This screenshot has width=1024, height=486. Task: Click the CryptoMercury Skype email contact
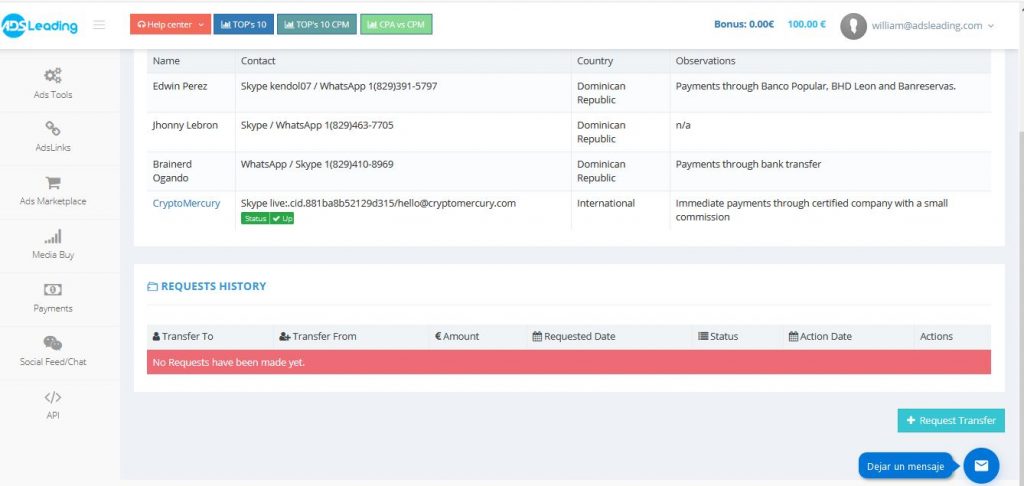click(378, 203)
